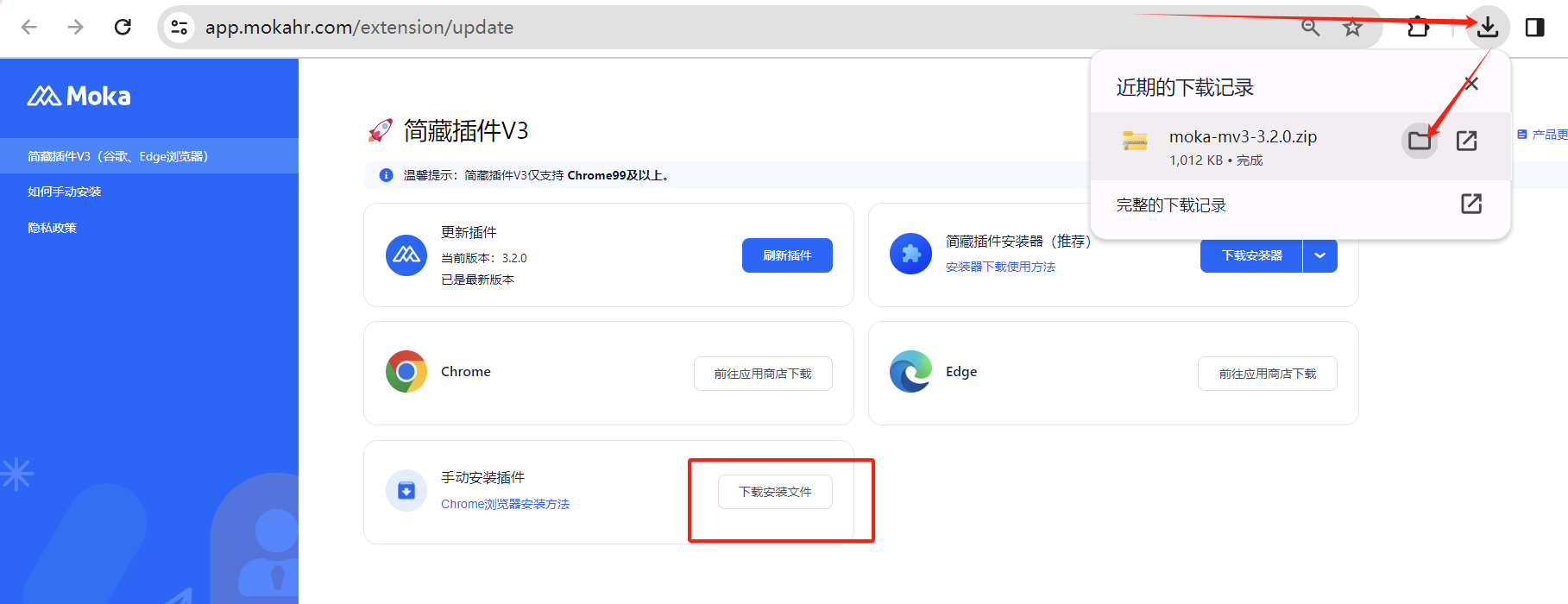This screenshot has width=1568, height=604.
Task: Toggle the browser side panel icon
Action: coord(1534,28)
